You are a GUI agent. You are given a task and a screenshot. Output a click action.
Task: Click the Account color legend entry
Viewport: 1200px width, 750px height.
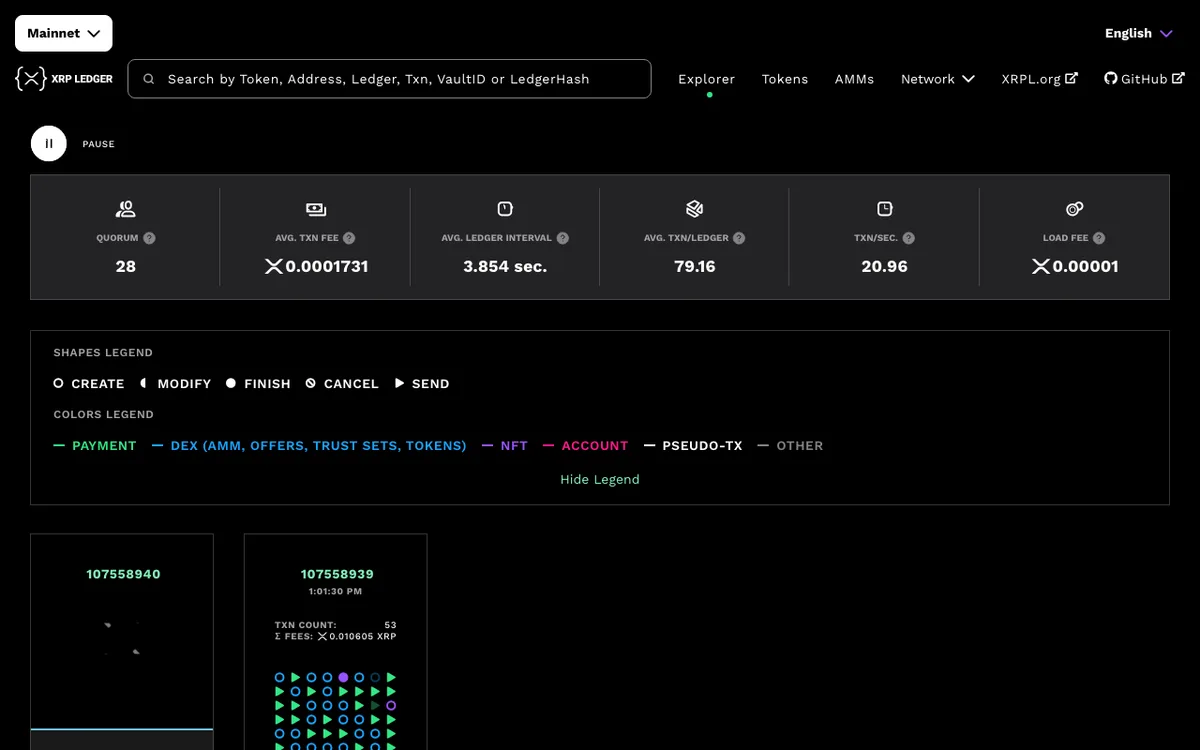coord(586,446)
